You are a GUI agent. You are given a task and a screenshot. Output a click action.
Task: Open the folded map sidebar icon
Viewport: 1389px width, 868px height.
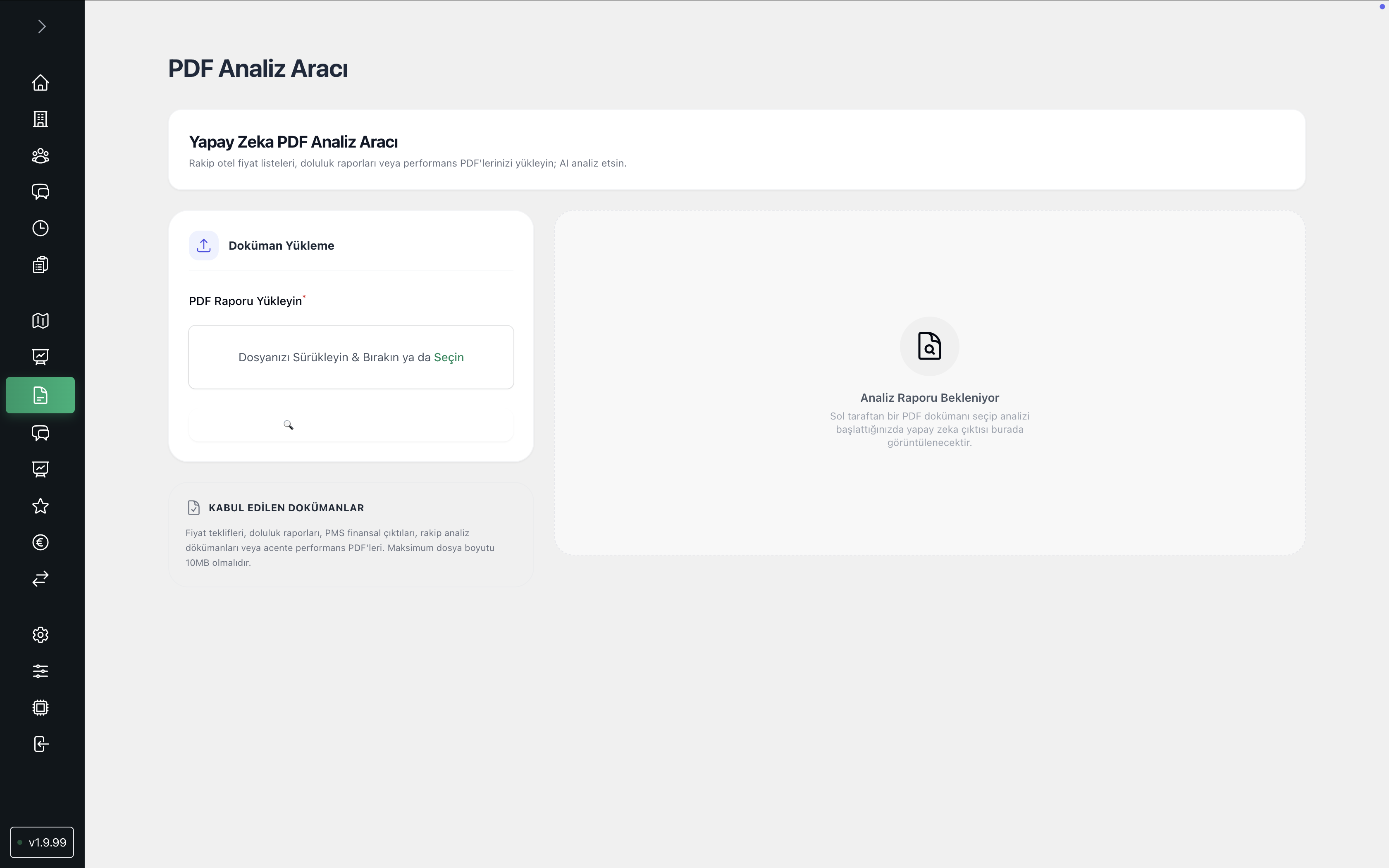pos(40,320)
